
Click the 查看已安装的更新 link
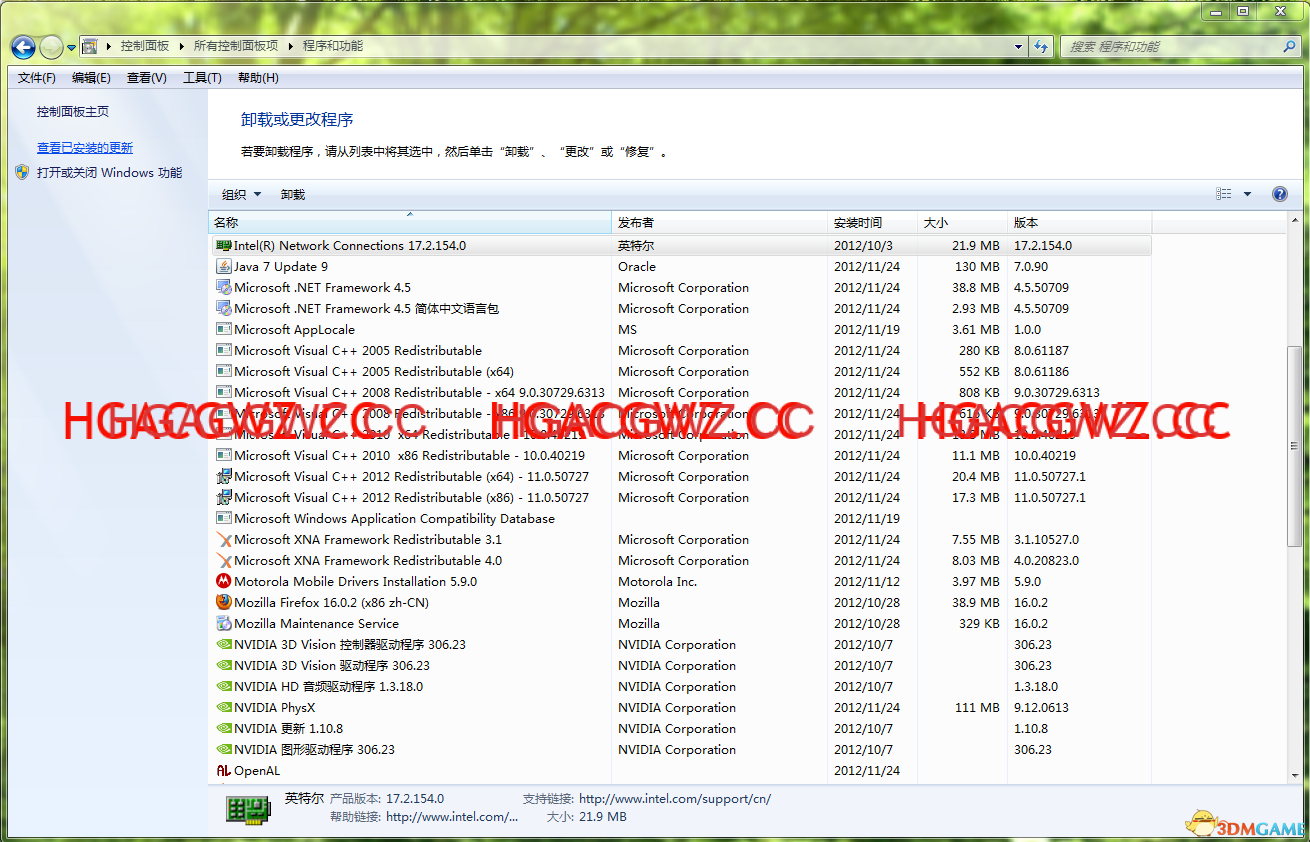coord(85,147)
